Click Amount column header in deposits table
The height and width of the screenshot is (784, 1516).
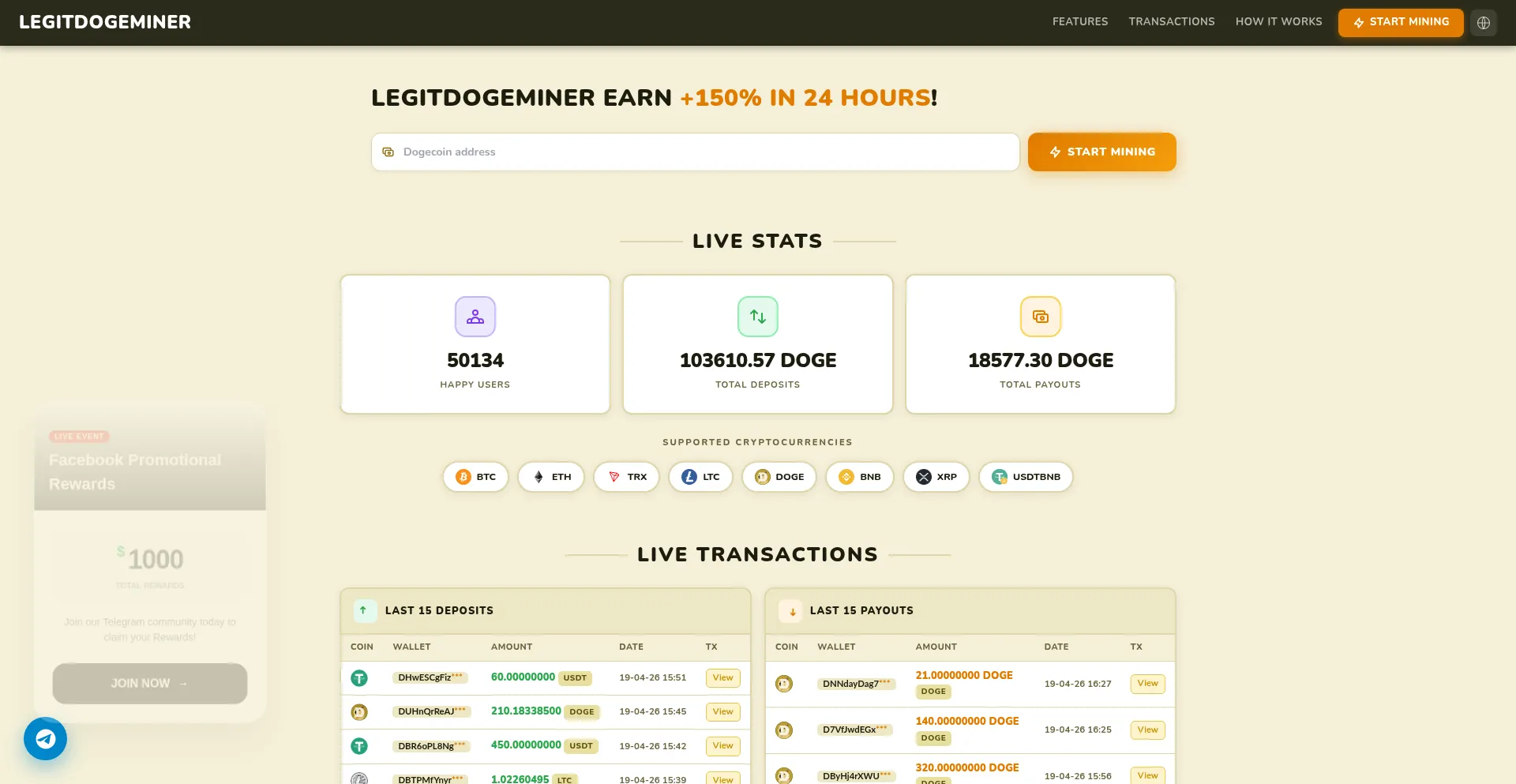[512, 647]
